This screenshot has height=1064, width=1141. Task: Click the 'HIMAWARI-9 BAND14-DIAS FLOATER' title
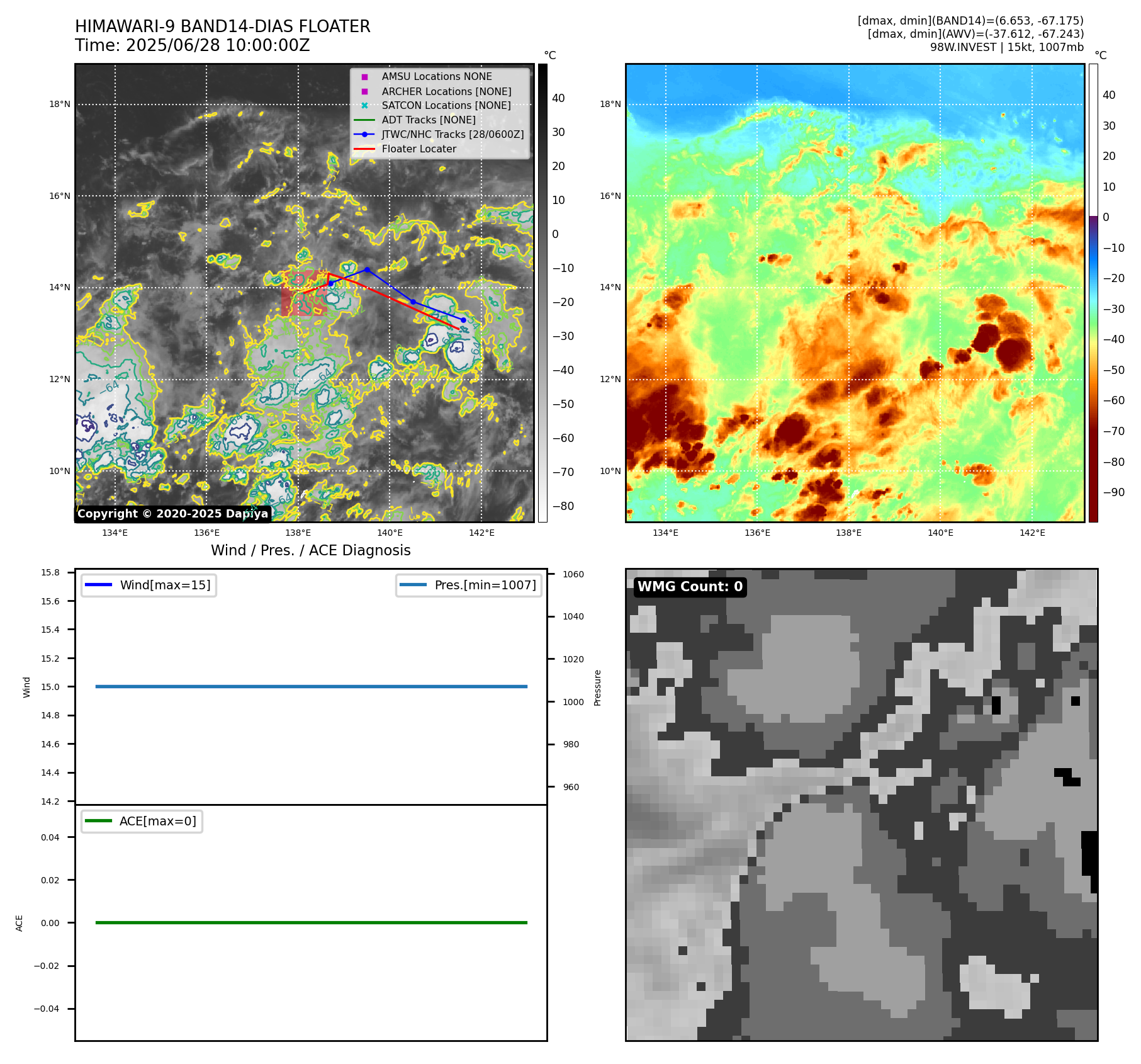point(223,26)
